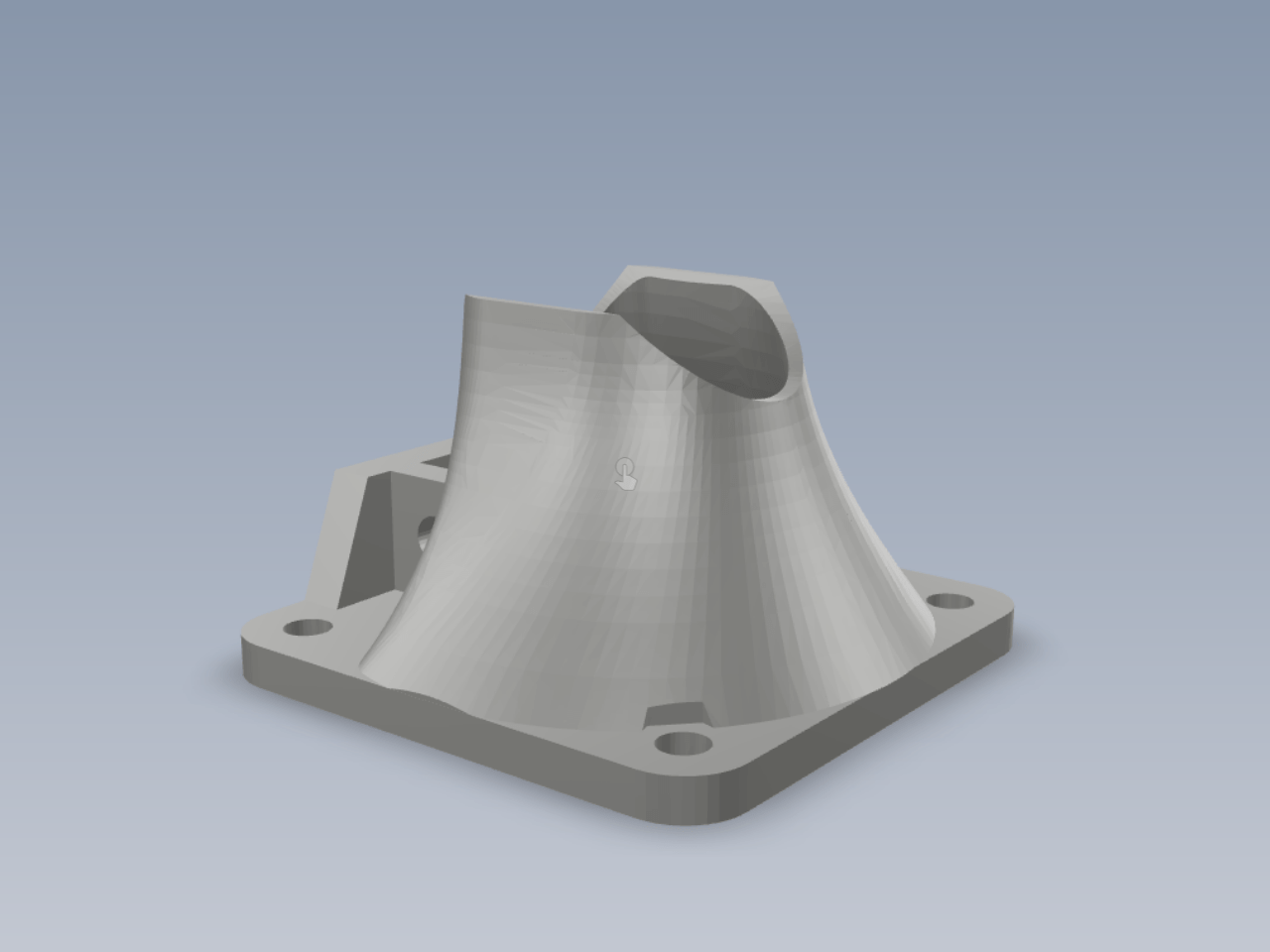This screenshot has width=1270, height=952.
Task: Click the oval opening atop the funnel
Action: coord(706,338)
